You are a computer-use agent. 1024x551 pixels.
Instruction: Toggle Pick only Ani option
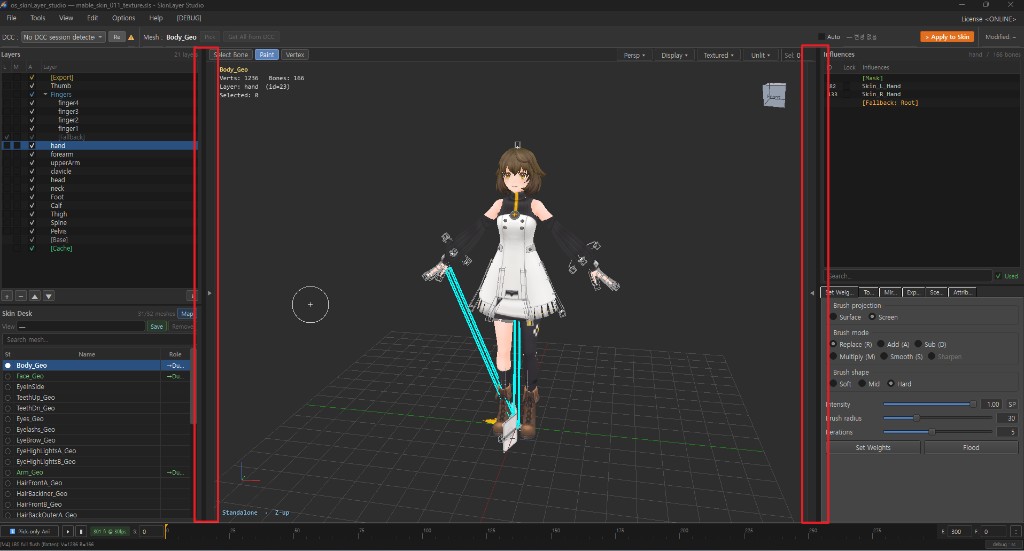30,531
